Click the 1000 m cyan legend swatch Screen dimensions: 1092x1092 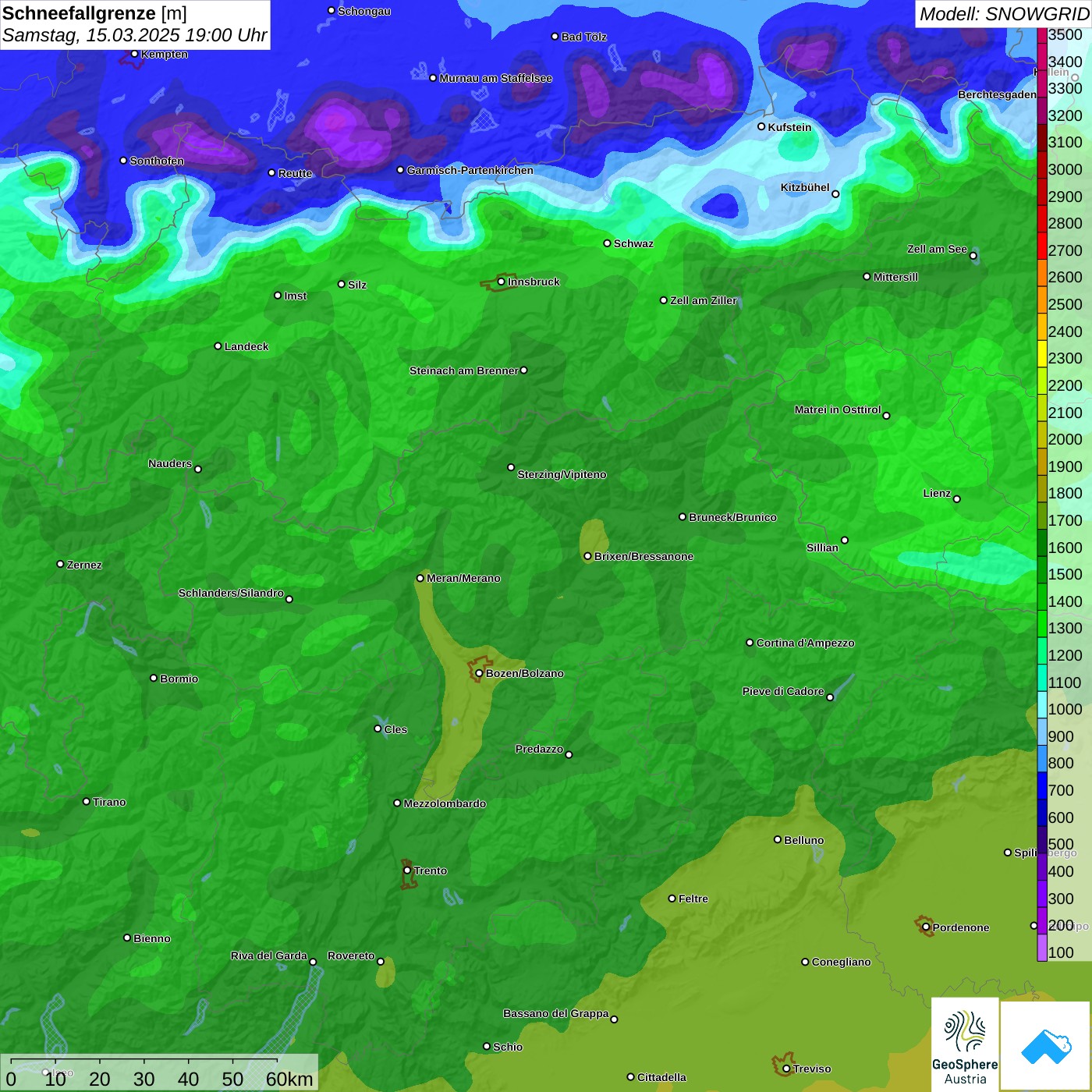tap(1042, 704)
